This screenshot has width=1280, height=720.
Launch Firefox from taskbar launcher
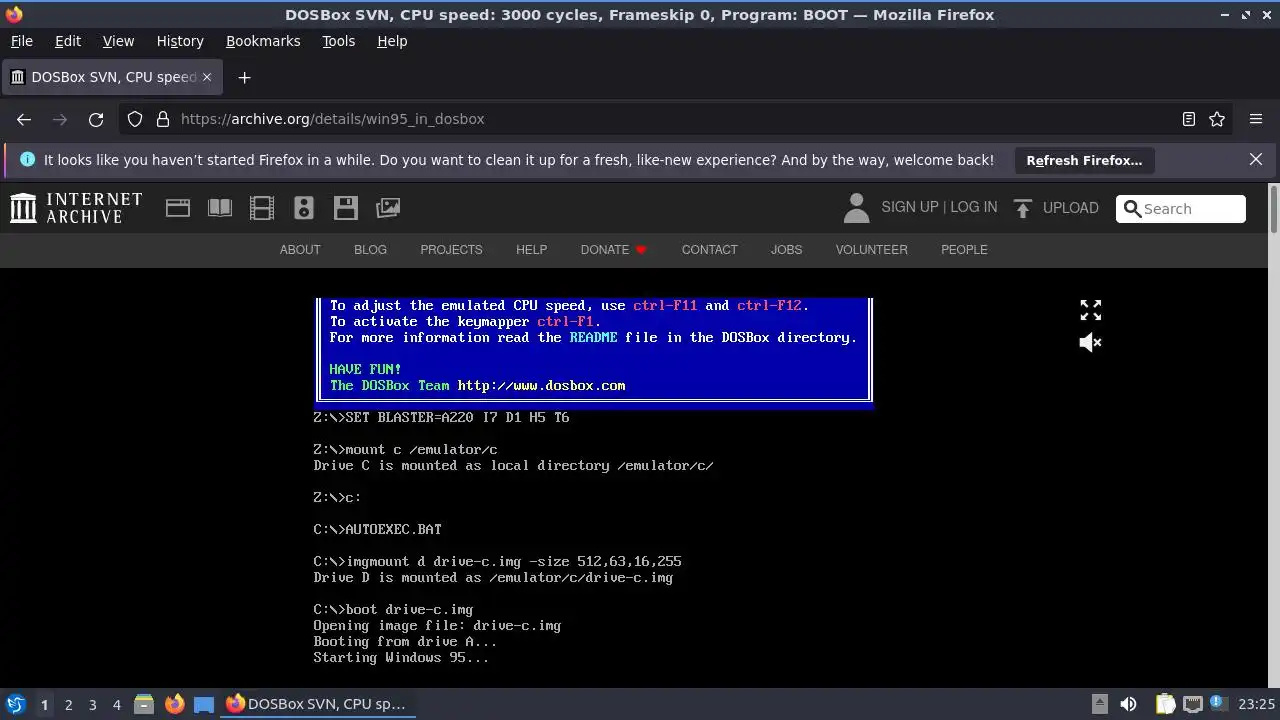click(174, 704)
